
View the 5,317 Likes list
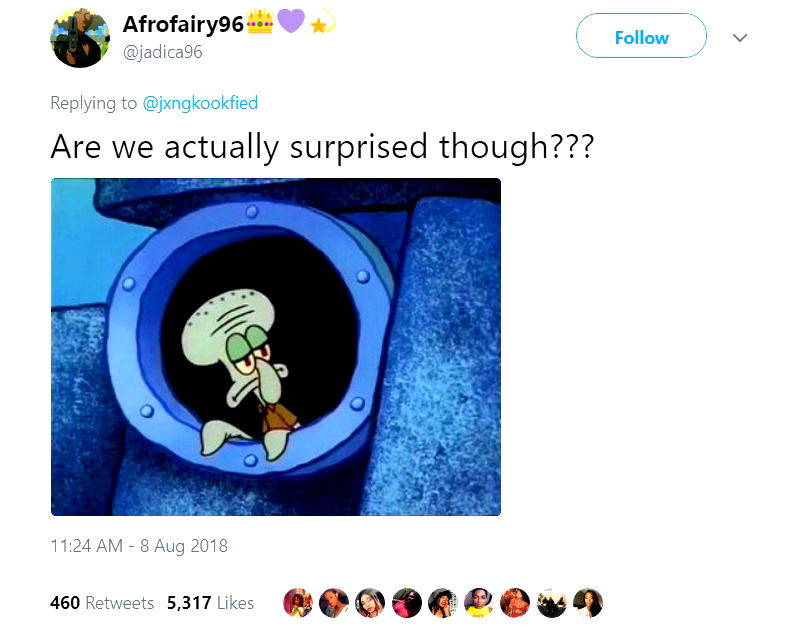[x=210, y=602]
